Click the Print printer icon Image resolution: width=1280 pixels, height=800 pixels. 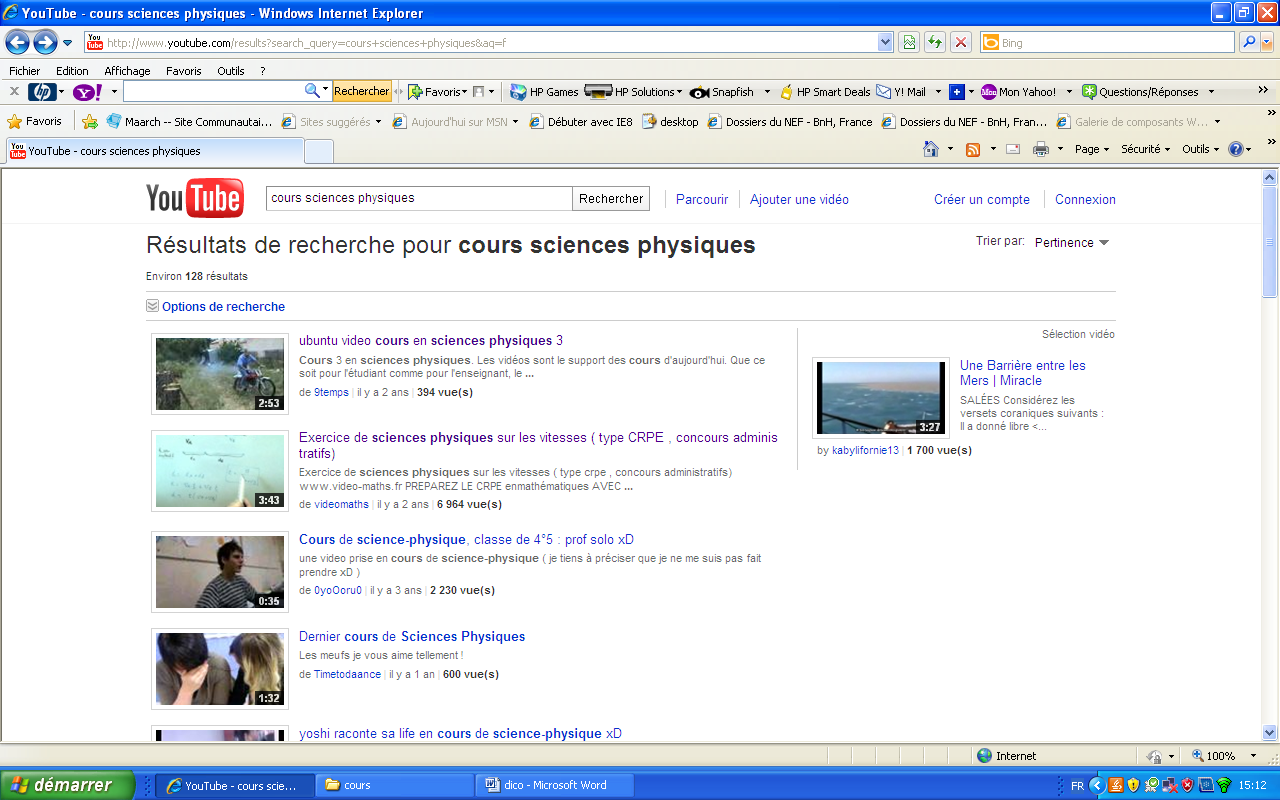(1041, 150)
